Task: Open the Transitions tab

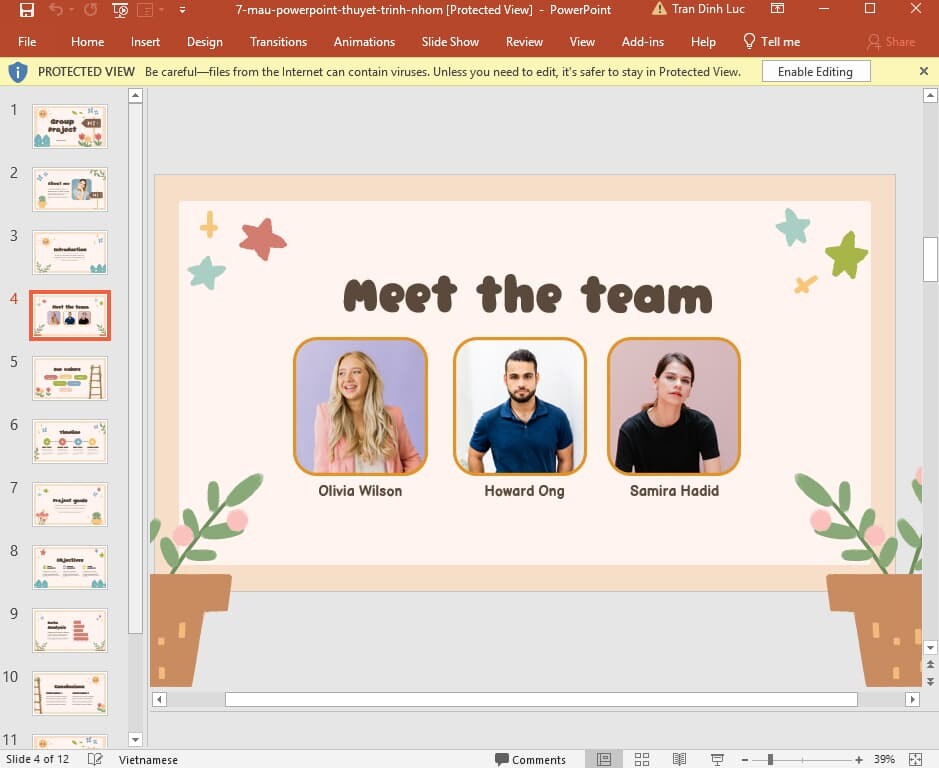Action: tap(278, 41)
